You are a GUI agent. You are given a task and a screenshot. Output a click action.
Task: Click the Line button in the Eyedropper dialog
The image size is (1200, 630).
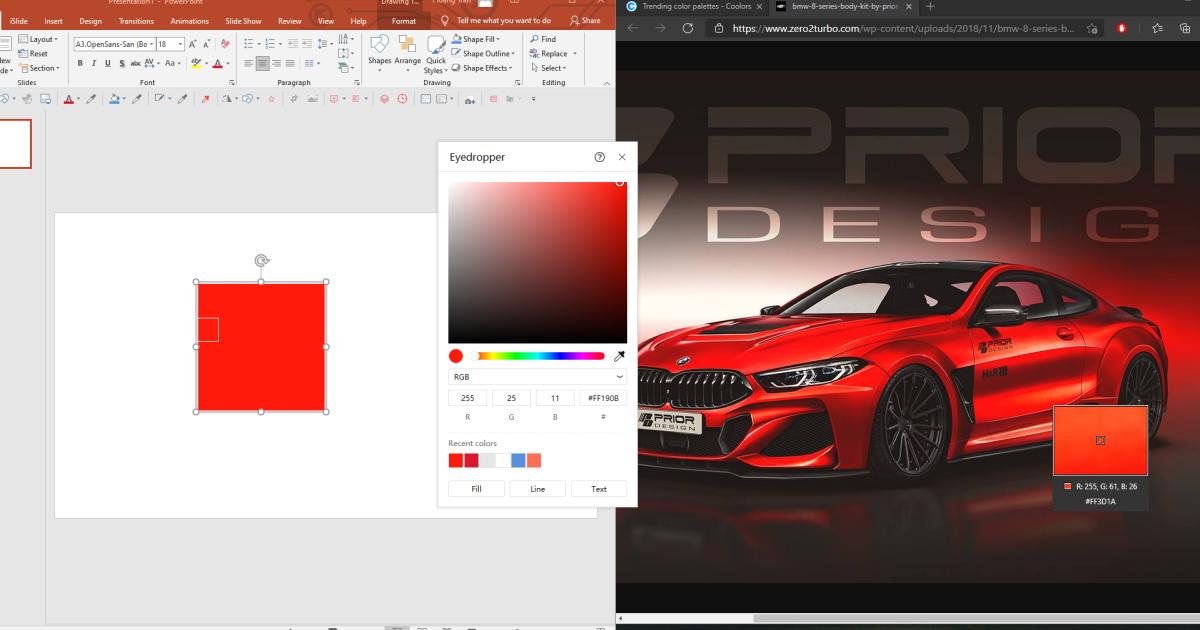tap(538, 489)
